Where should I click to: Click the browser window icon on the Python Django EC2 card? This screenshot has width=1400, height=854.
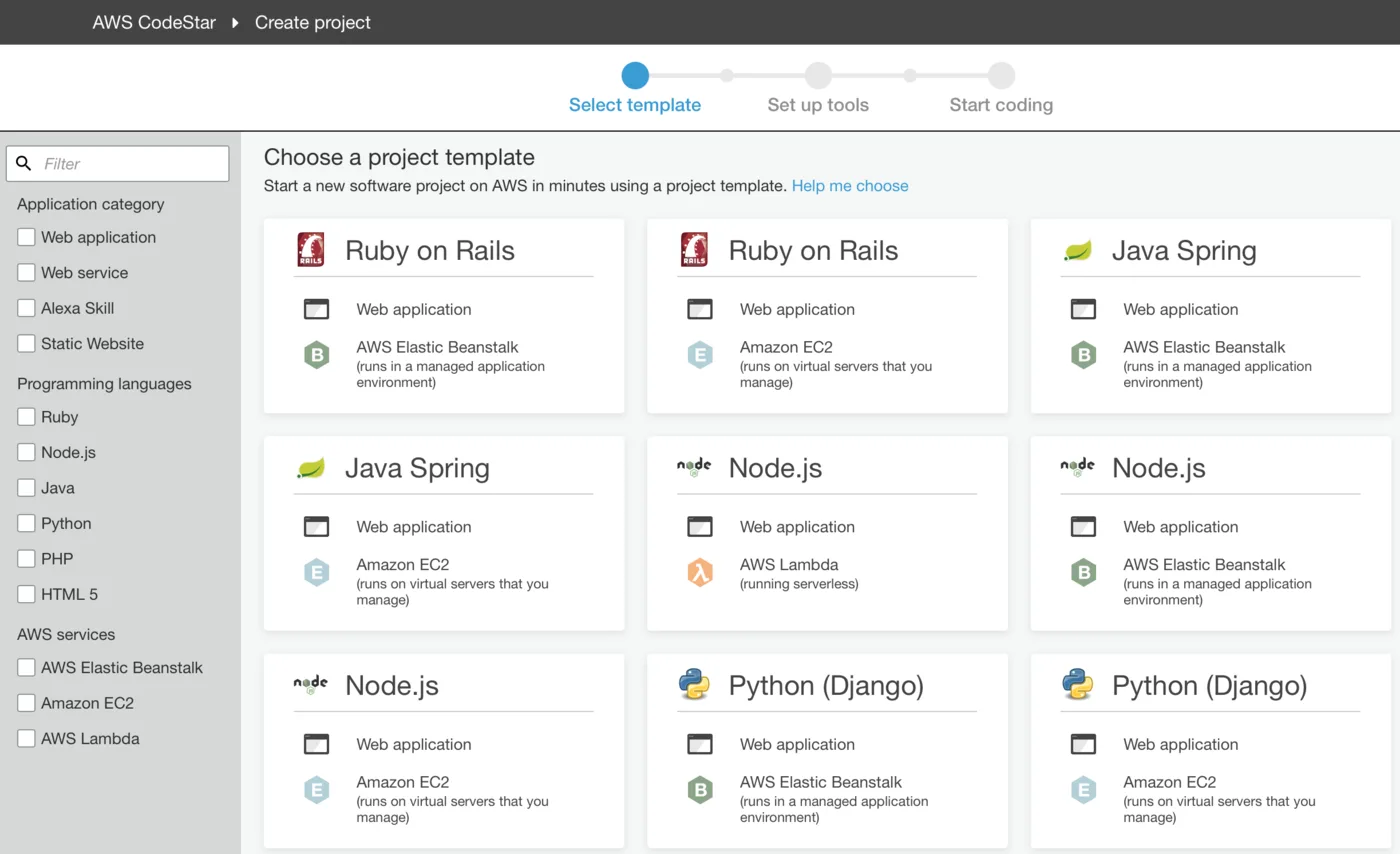tap(1083, 744)
